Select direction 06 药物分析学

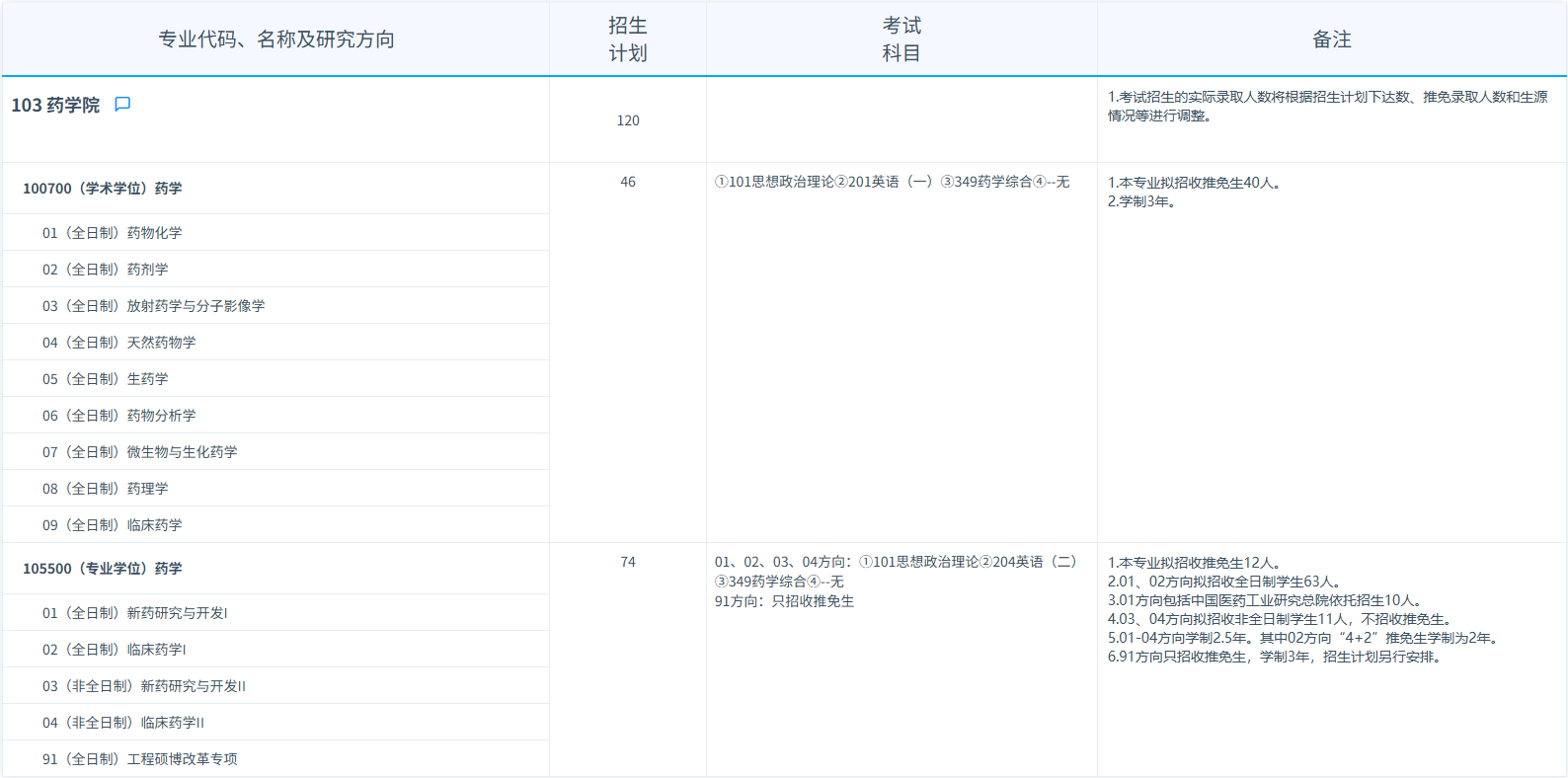(118, 416)
